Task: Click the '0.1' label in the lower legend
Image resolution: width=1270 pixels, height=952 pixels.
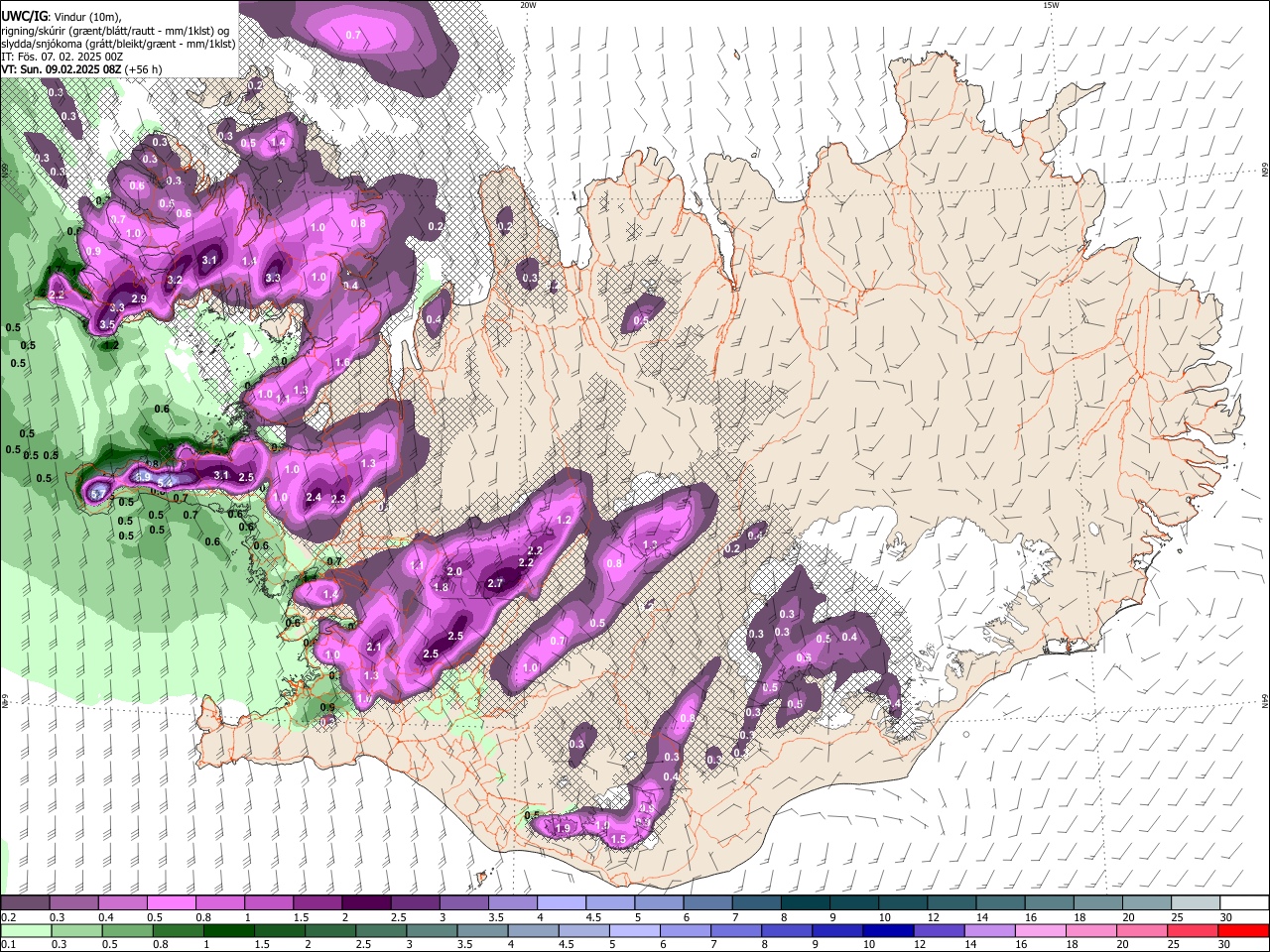Action: tap(8, 945)
